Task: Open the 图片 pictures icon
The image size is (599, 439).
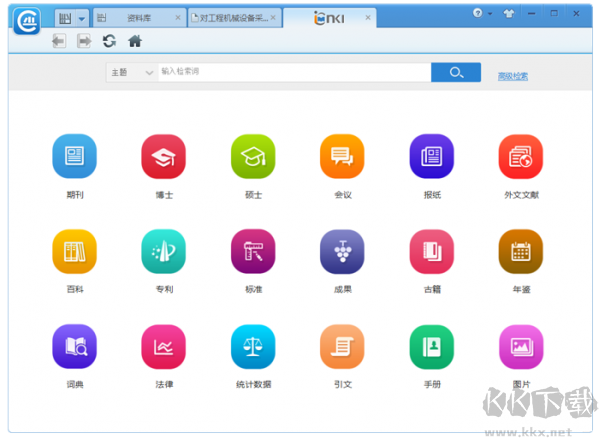Action: point(521,346)
